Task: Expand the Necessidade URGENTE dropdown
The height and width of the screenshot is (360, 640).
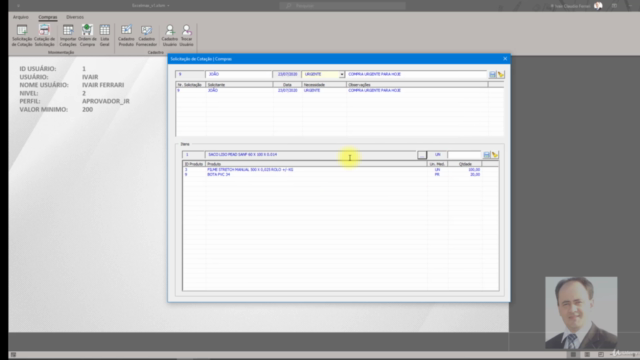Action: [x=342, y=74]
